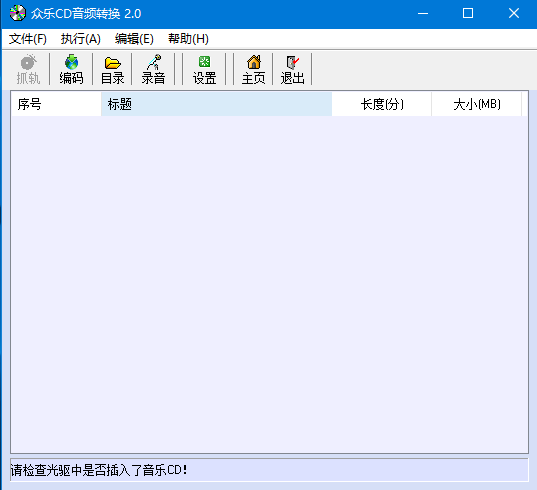The image size is (537, 490).
Task: Open the 编码 encode tool
Action: coord(71,69)
